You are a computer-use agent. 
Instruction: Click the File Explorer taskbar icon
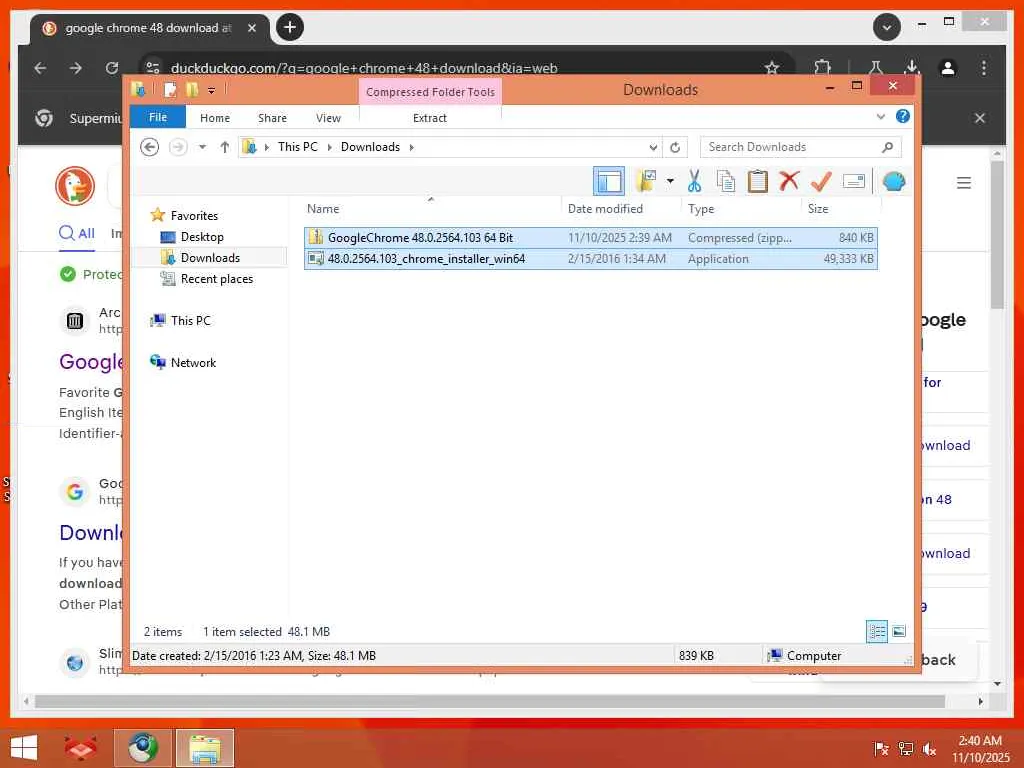coord(204,748)
